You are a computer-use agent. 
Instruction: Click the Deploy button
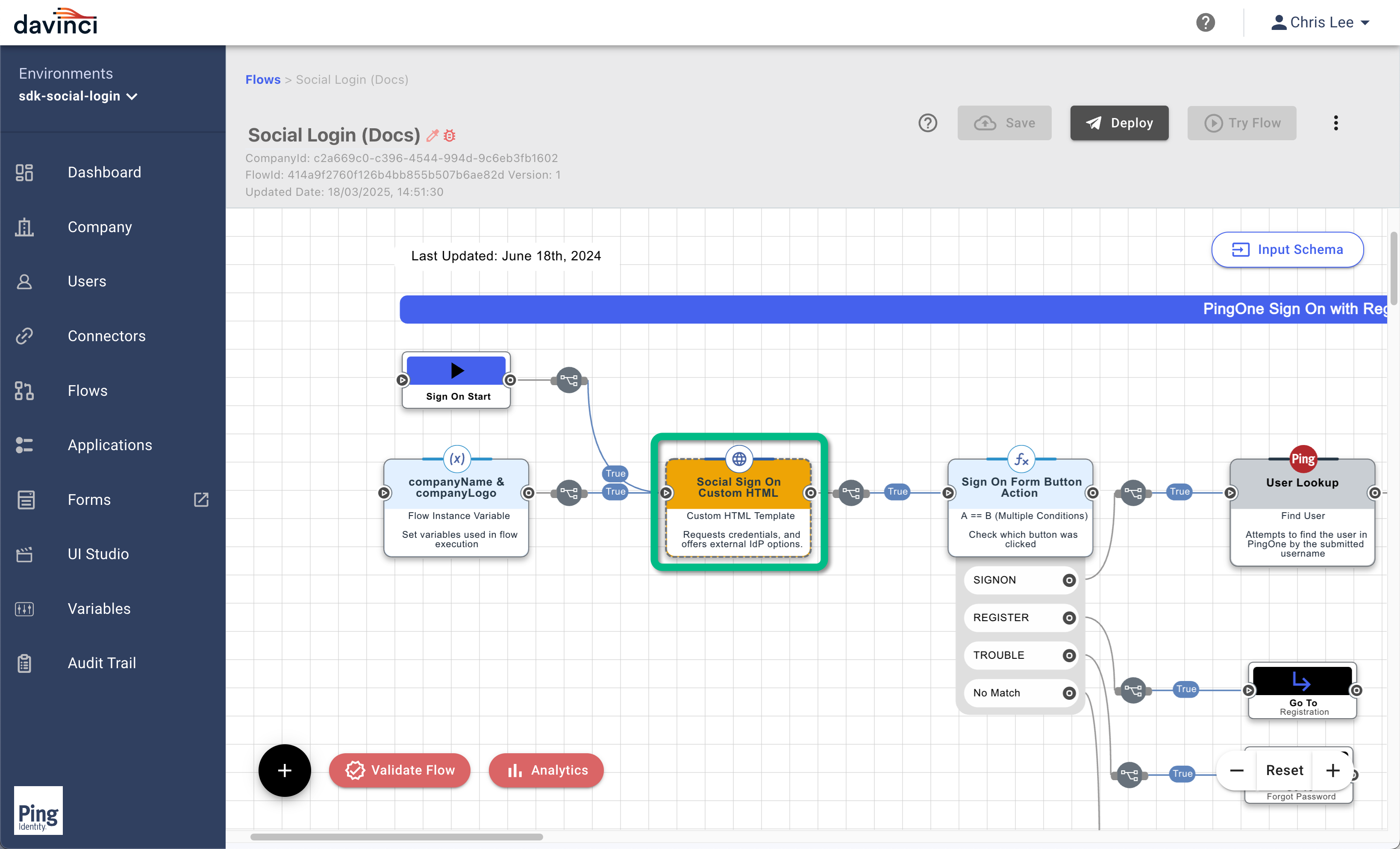coord(1119,123)
